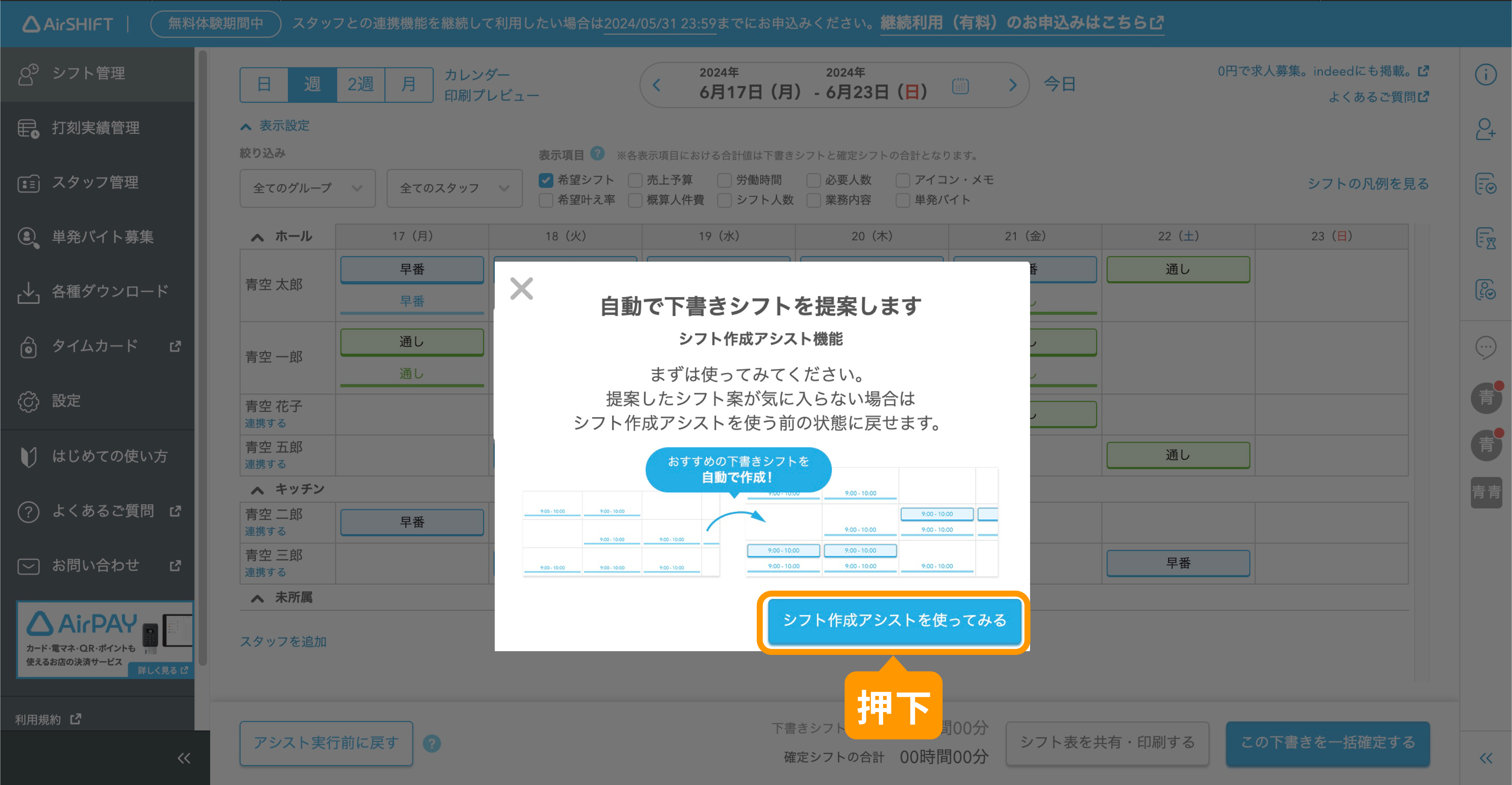Check 単発バイト checkbox
The width and height of the screenshot is (1512, 785).
pos(903,201)
